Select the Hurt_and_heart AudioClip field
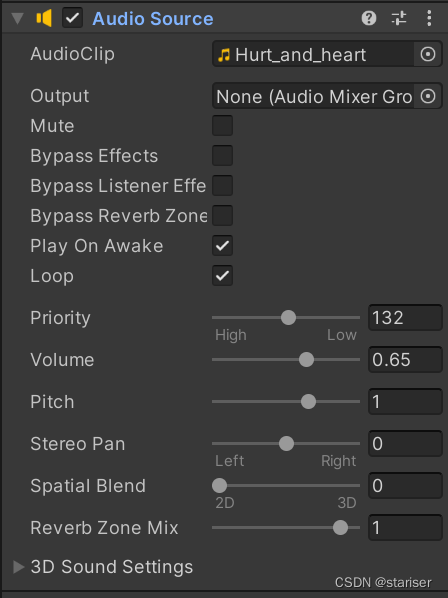The image size is (448, 598). [313, 54]
